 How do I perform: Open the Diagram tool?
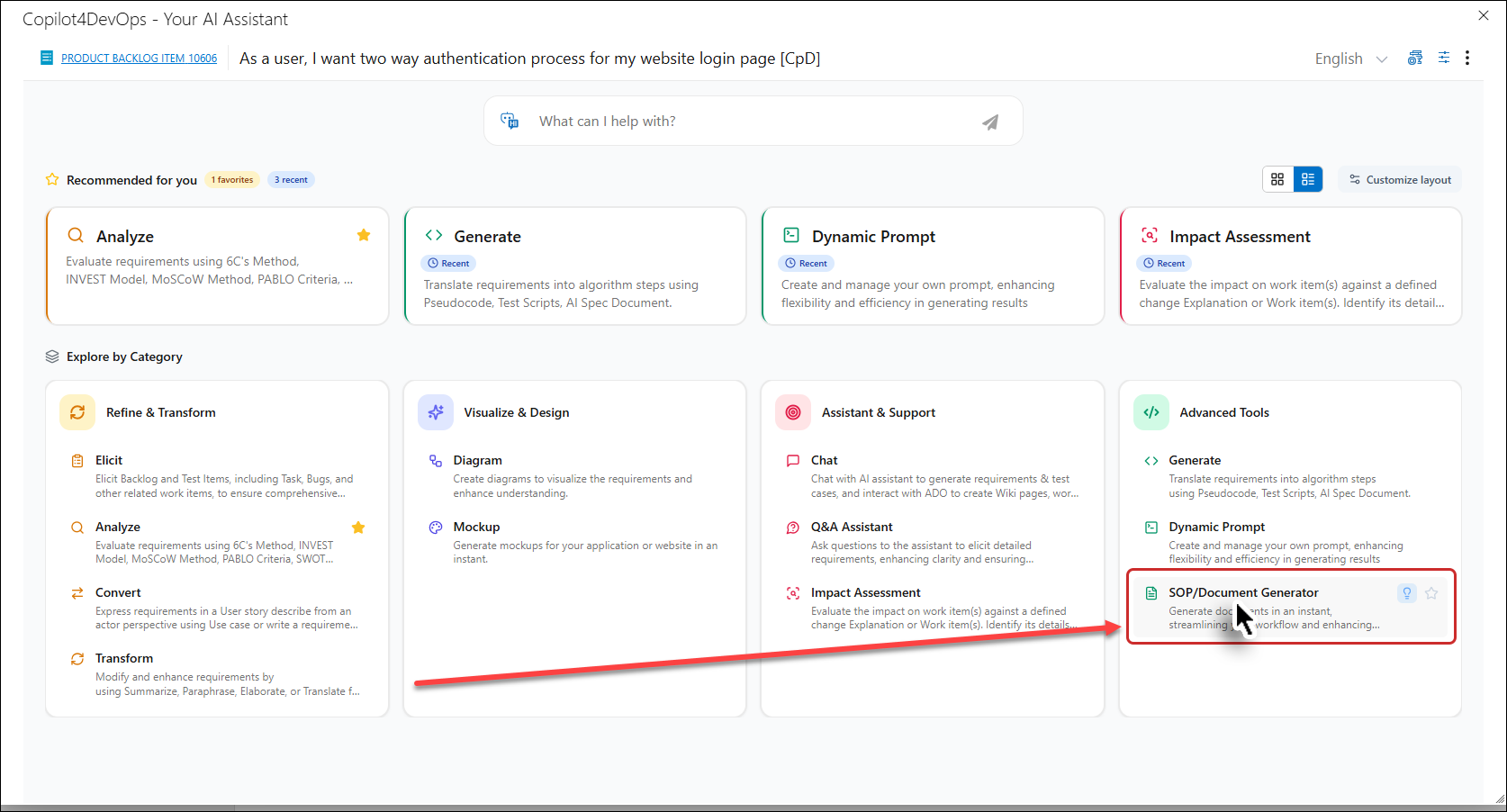coord(477,460)
